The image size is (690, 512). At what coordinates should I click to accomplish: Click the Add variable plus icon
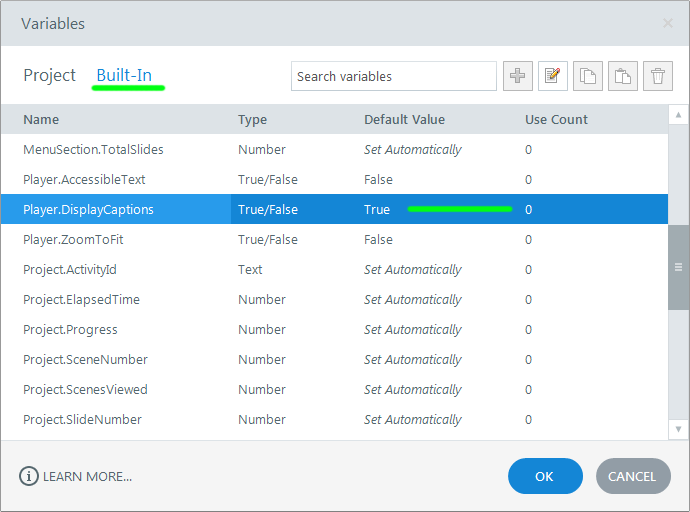[x=518, y=76]
